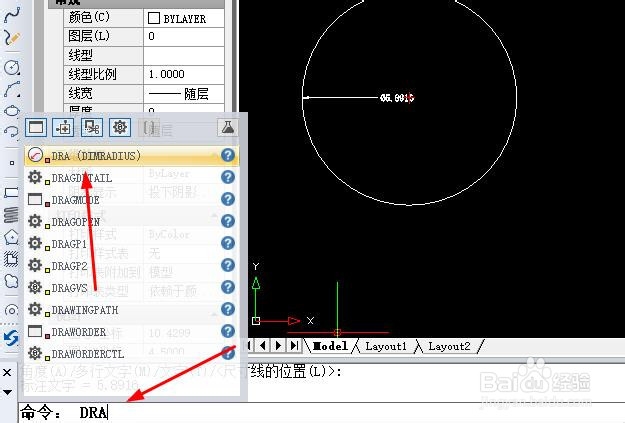Viewport: 625px width, 423px height.
Task: Open the 颜色(C) BYLAYER color field
Action: 184,18
